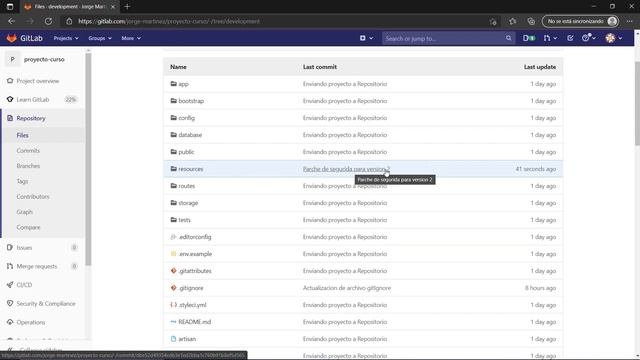Open the browser collections icon
Image resolution: width=640 pixels, height=360 pixels.
point(531,21)
